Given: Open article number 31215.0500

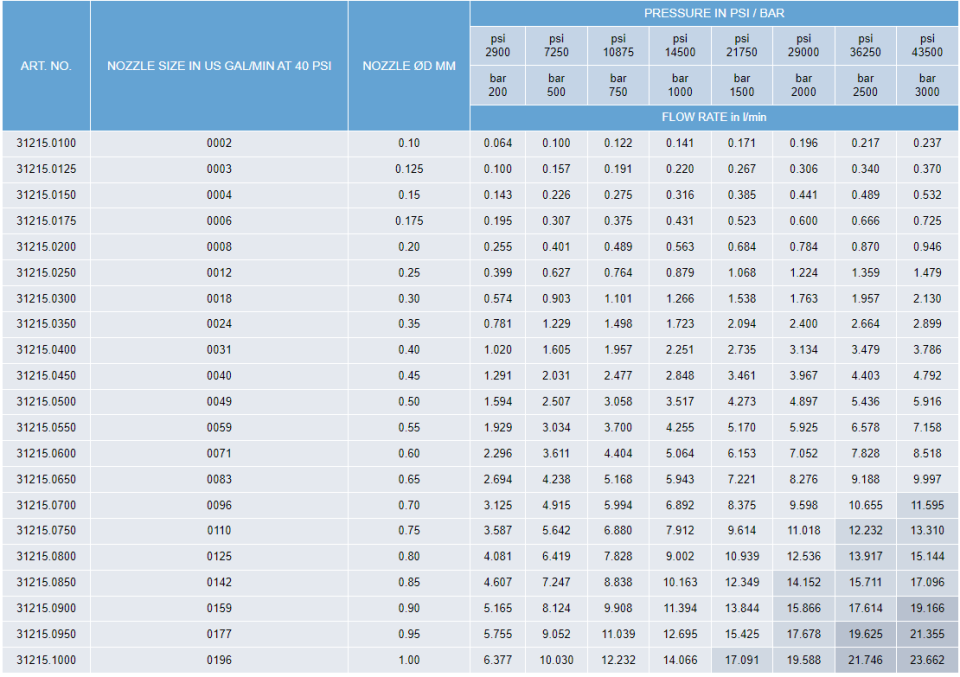Looking at the screenshot, I should point(46,402).
